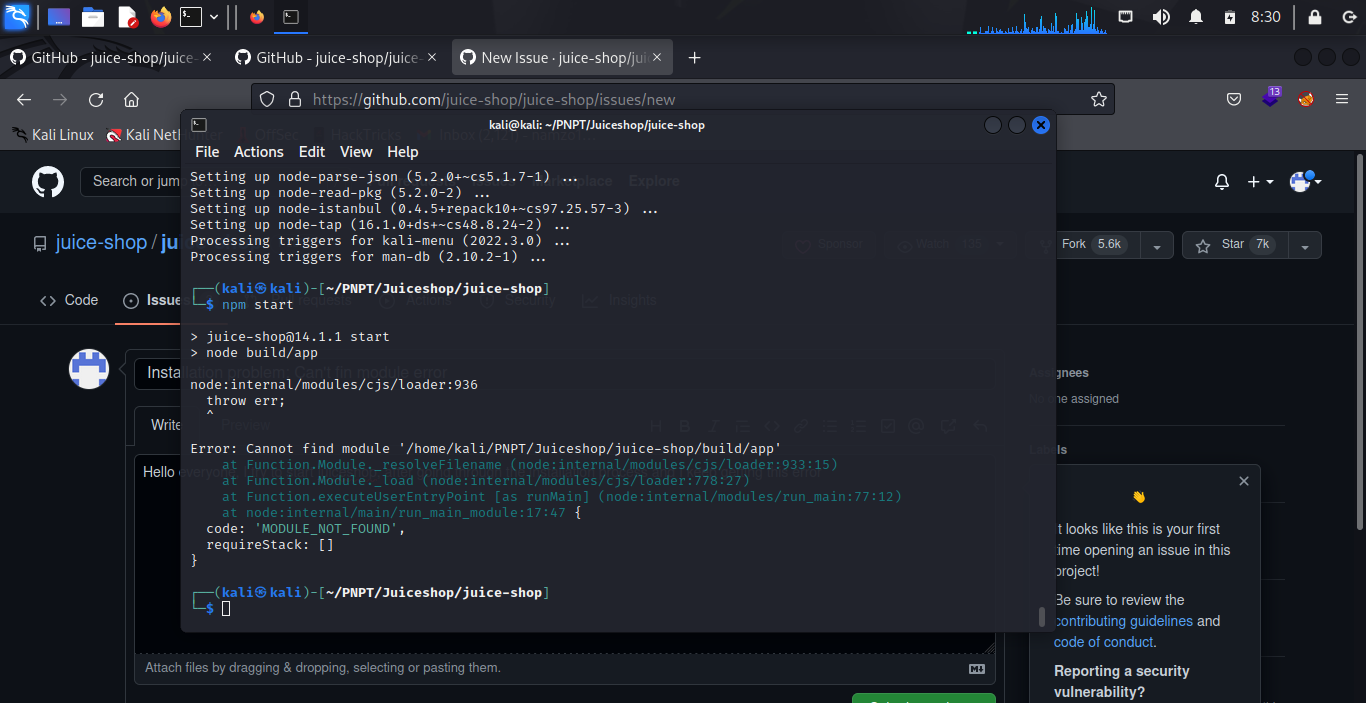Bookmark this page with star icon
Viewport: 1366px width, 703px height.
point(1098,99)
